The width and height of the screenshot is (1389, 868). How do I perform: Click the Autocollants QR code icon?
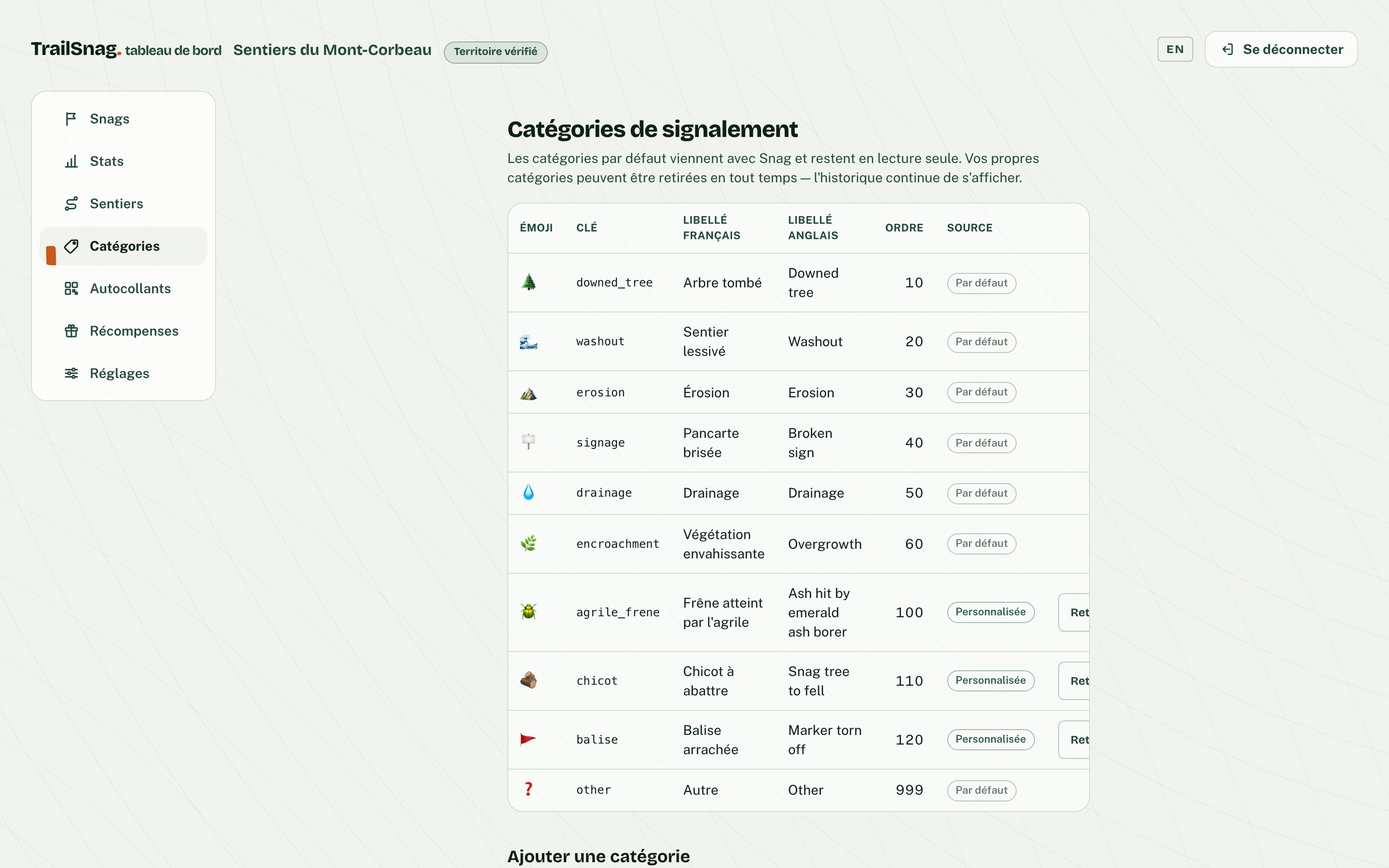pos(71,289)
